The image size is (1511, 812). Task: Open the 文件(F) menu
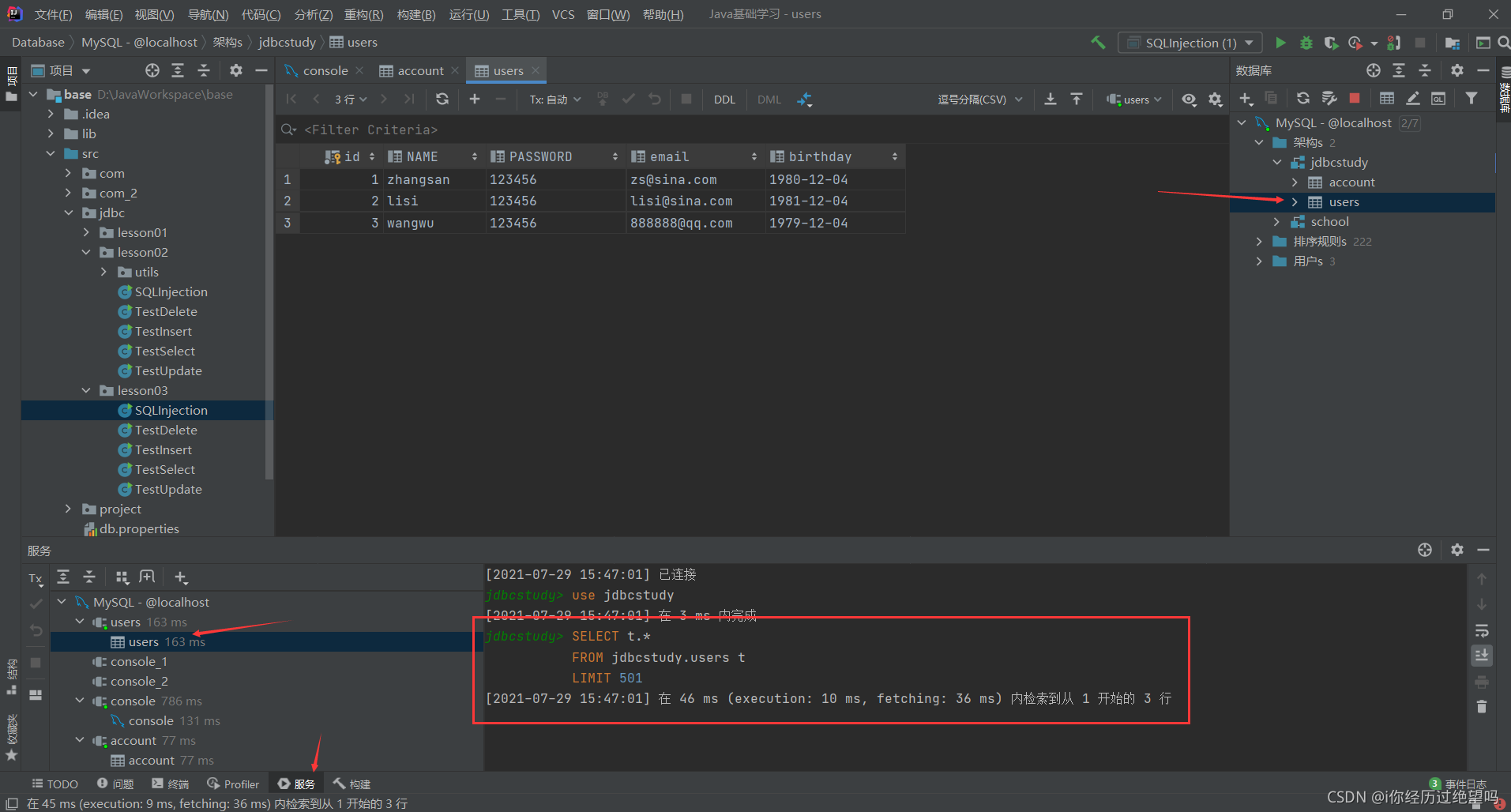tap(53, 14)
